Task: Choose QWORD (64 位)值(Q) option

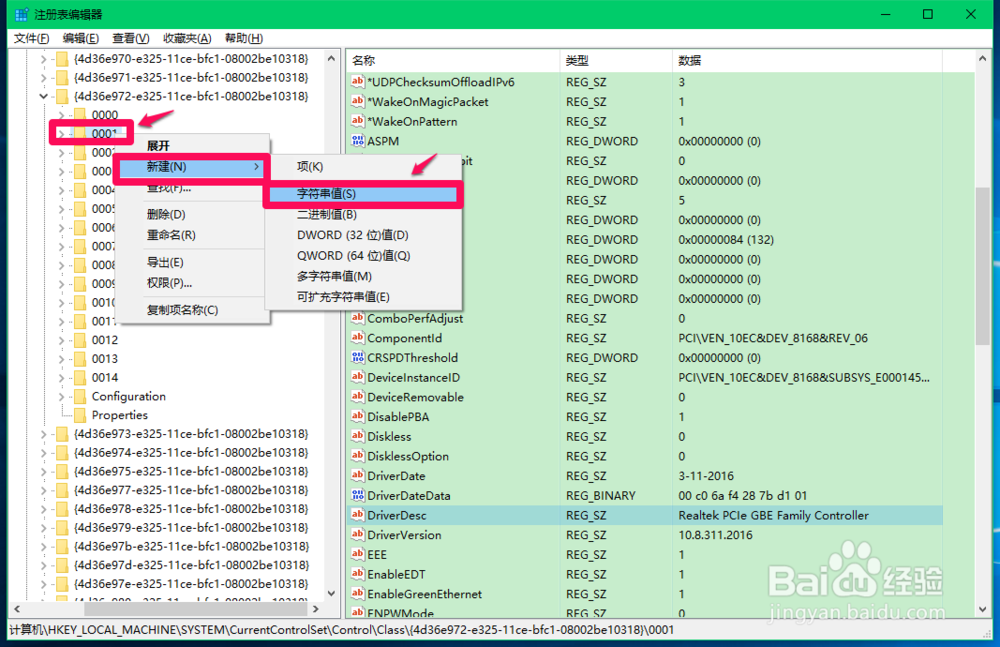Action: click(363, 255)
